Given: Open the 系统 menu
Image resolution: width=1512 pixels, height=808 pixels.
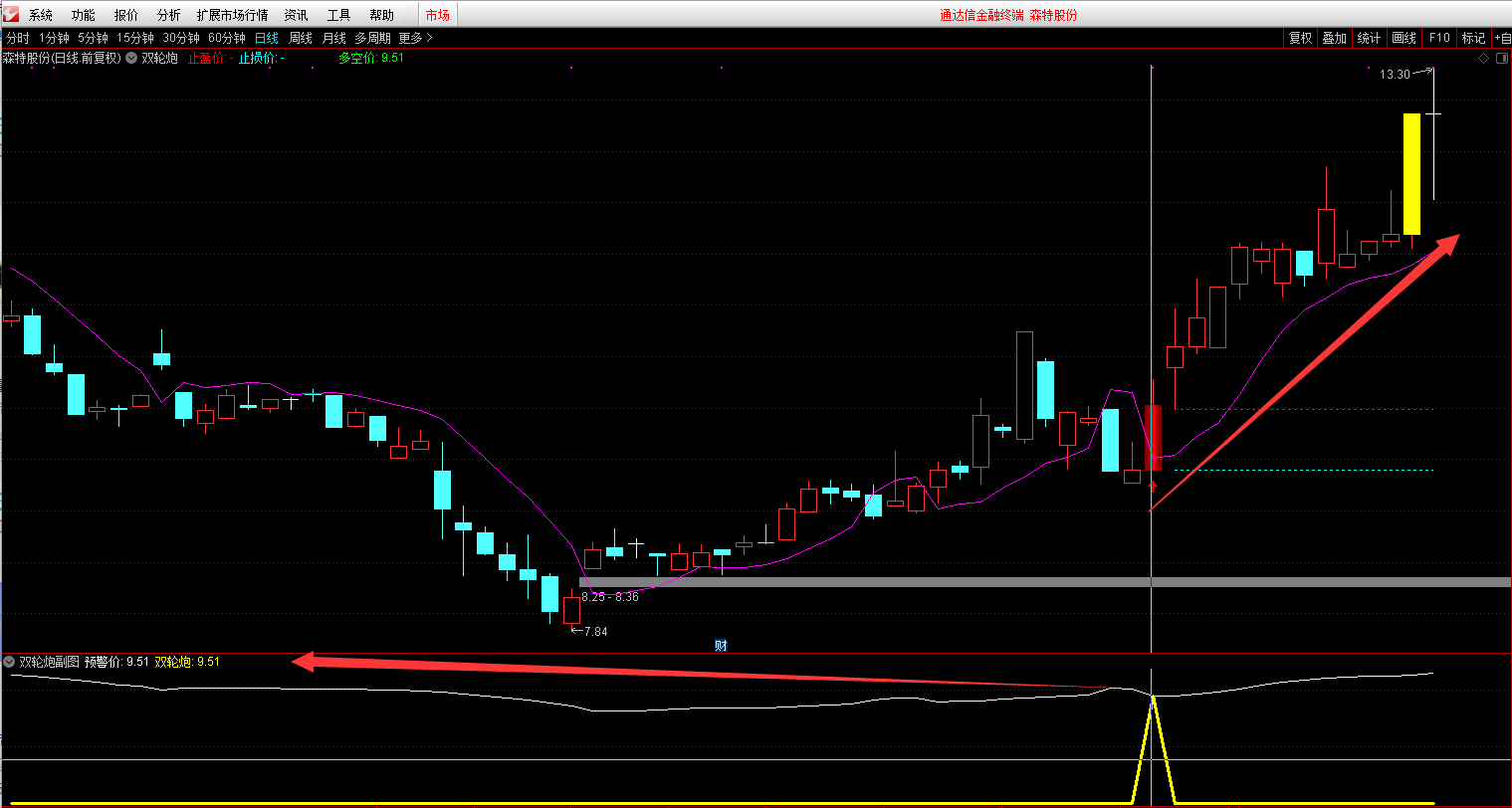Looking at the screenshot, I should tap(41, 15).
